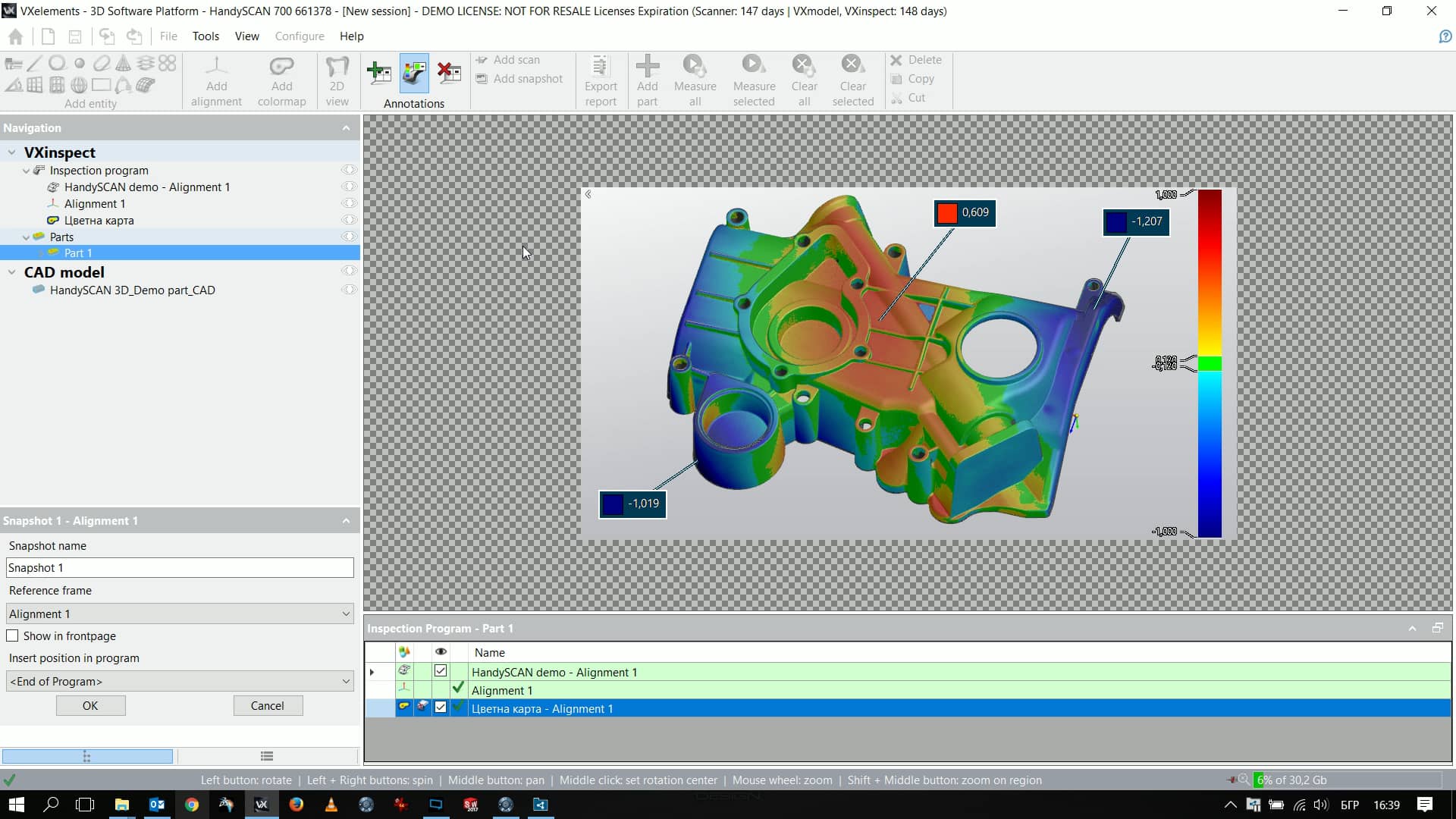Enable Show in frontpage checkbox
The image size is (1456, 819).
pos(12,635)
